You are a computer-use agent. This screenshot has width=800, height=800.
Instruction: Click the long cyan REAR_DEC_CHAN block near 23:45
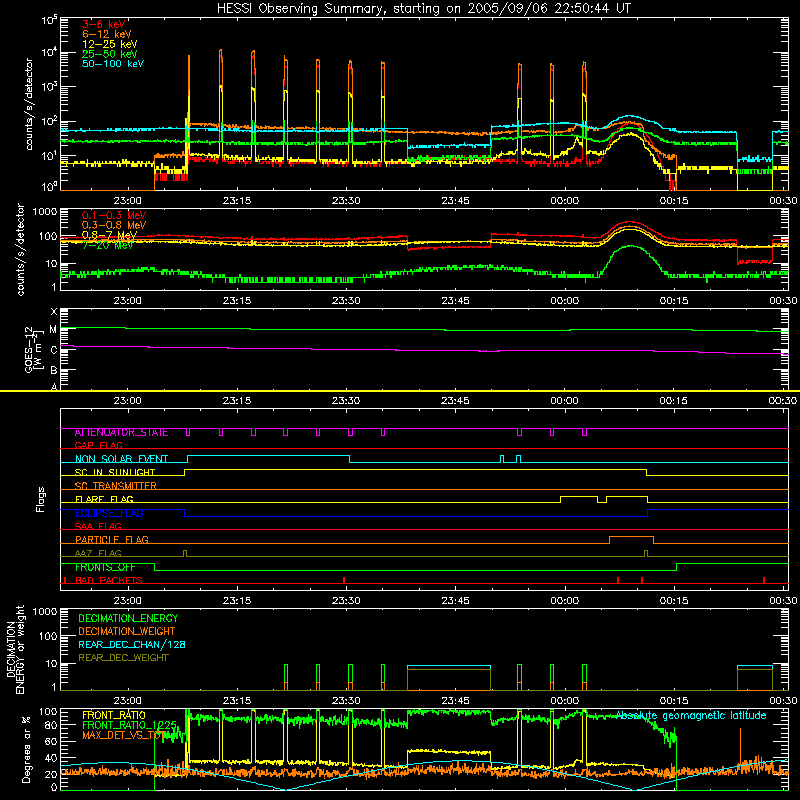(x=449, y=666)
